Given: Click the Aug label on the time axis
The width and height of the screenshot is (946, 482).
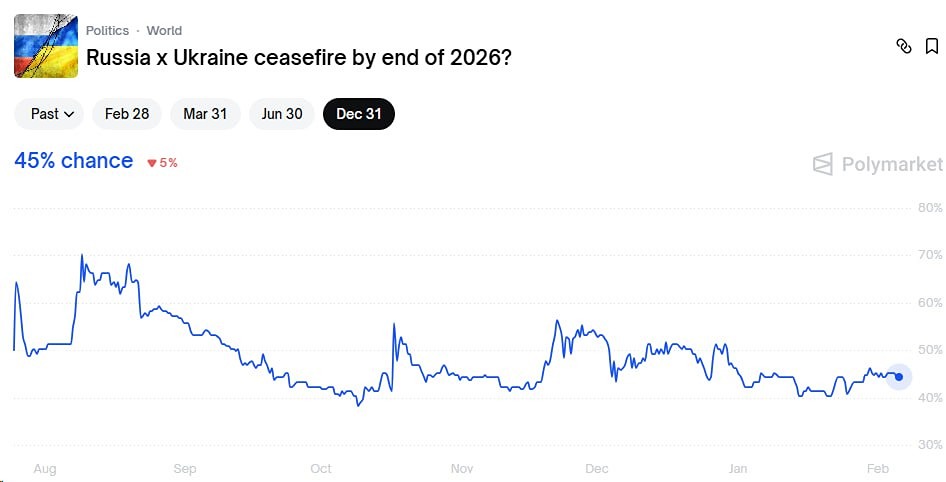Looking at the screenshot, I should 44,468.
